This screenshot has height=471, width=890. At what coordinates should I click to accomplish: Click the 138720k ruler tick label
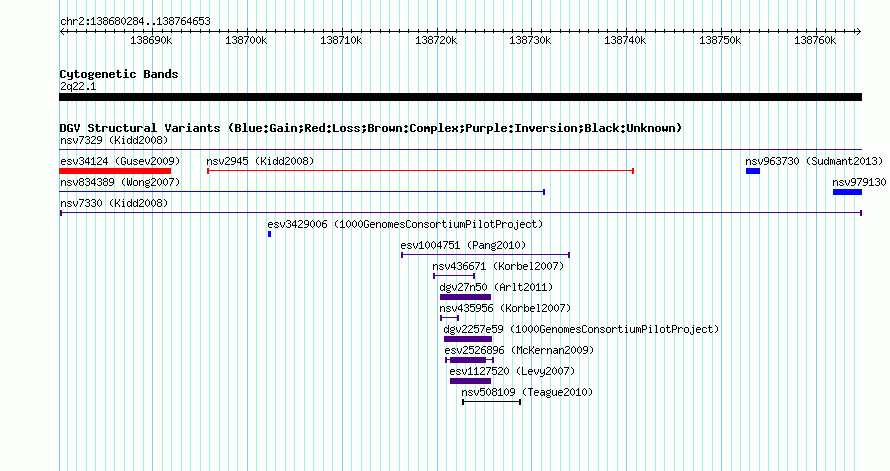(436, 40)
